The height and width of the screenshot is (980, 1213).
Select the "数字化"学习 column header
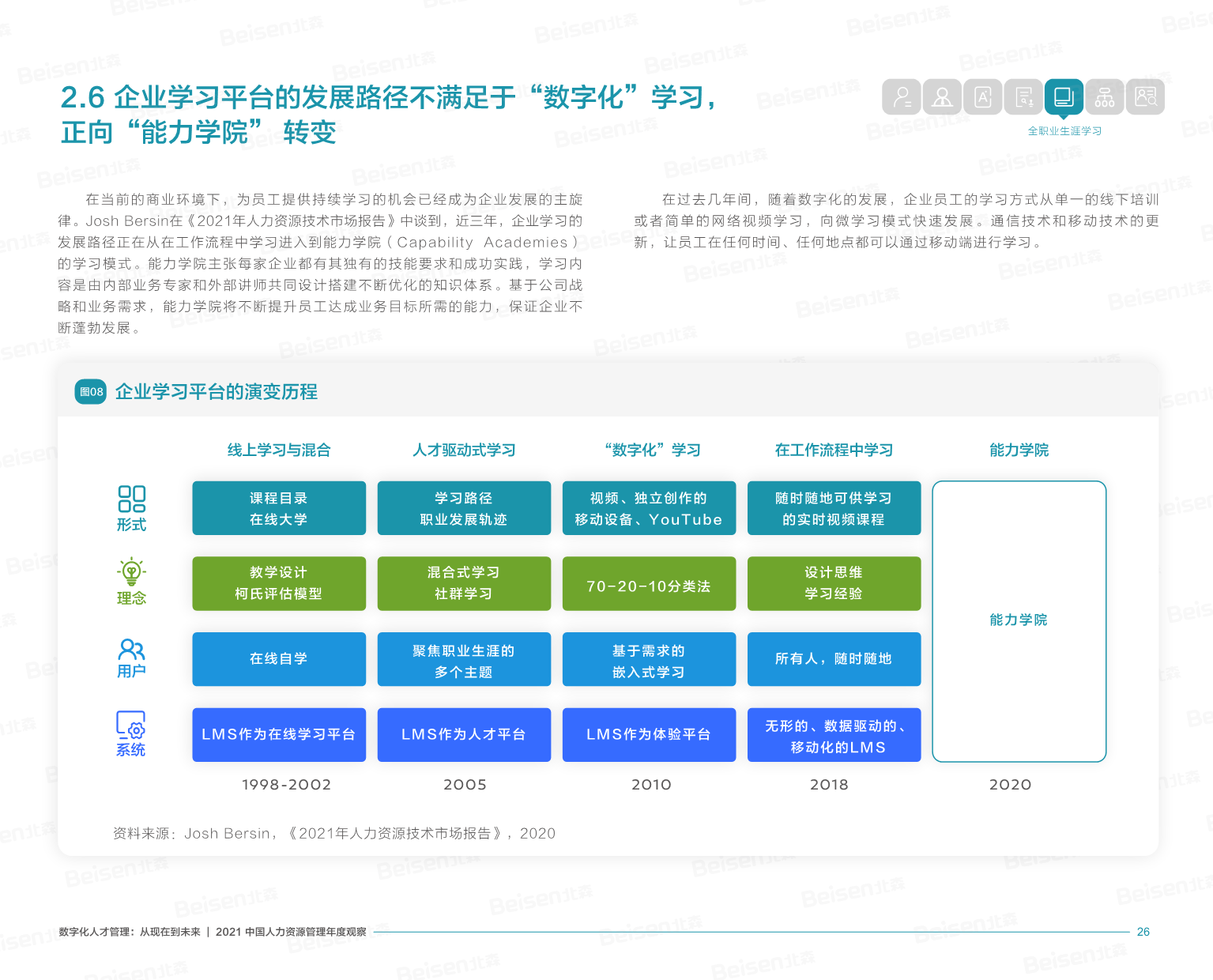coord(653,450)
